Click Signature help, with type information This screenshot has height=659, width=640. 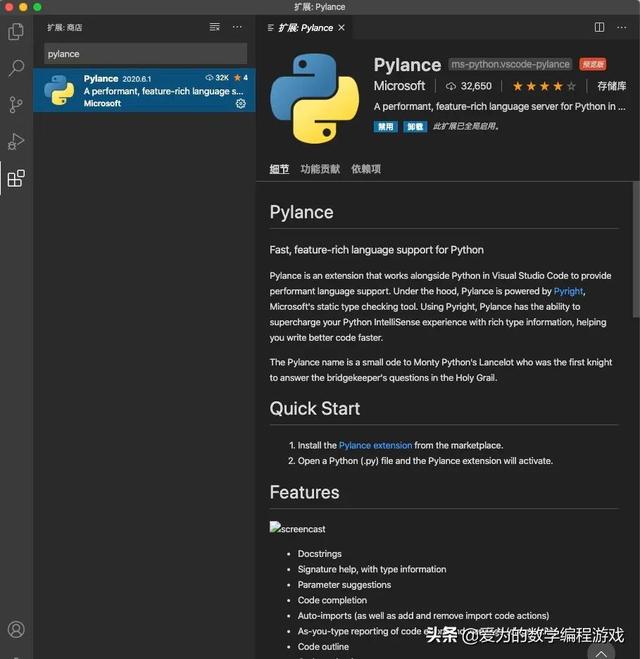click(372, 569)
